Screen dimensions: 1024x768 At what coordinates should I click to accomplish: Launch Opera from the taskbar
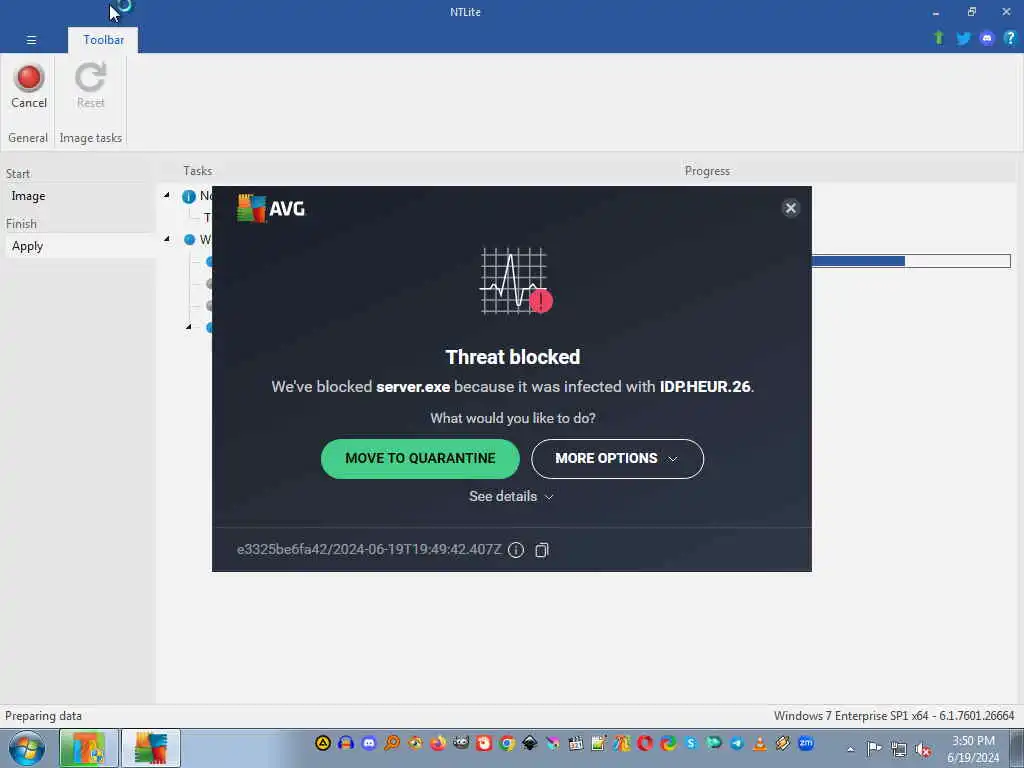click(x=645, y=743)
